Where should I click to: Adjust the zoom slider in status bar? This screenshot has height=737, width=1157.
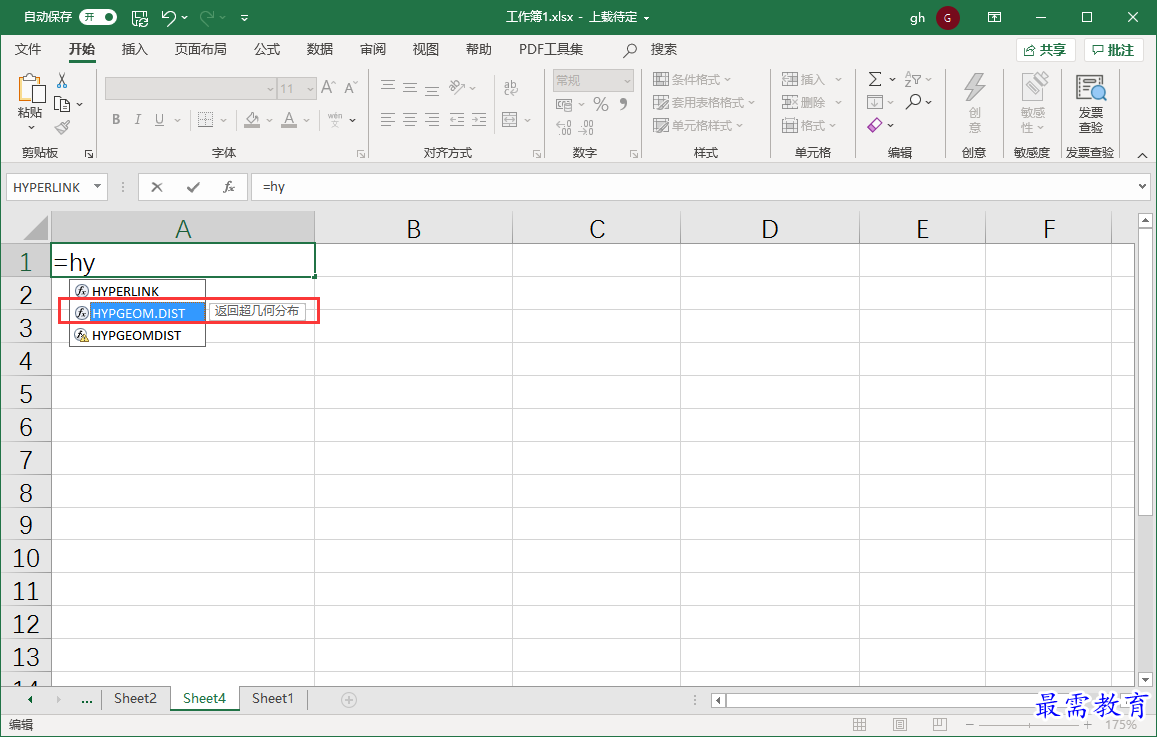click(x=1029, y=724)
